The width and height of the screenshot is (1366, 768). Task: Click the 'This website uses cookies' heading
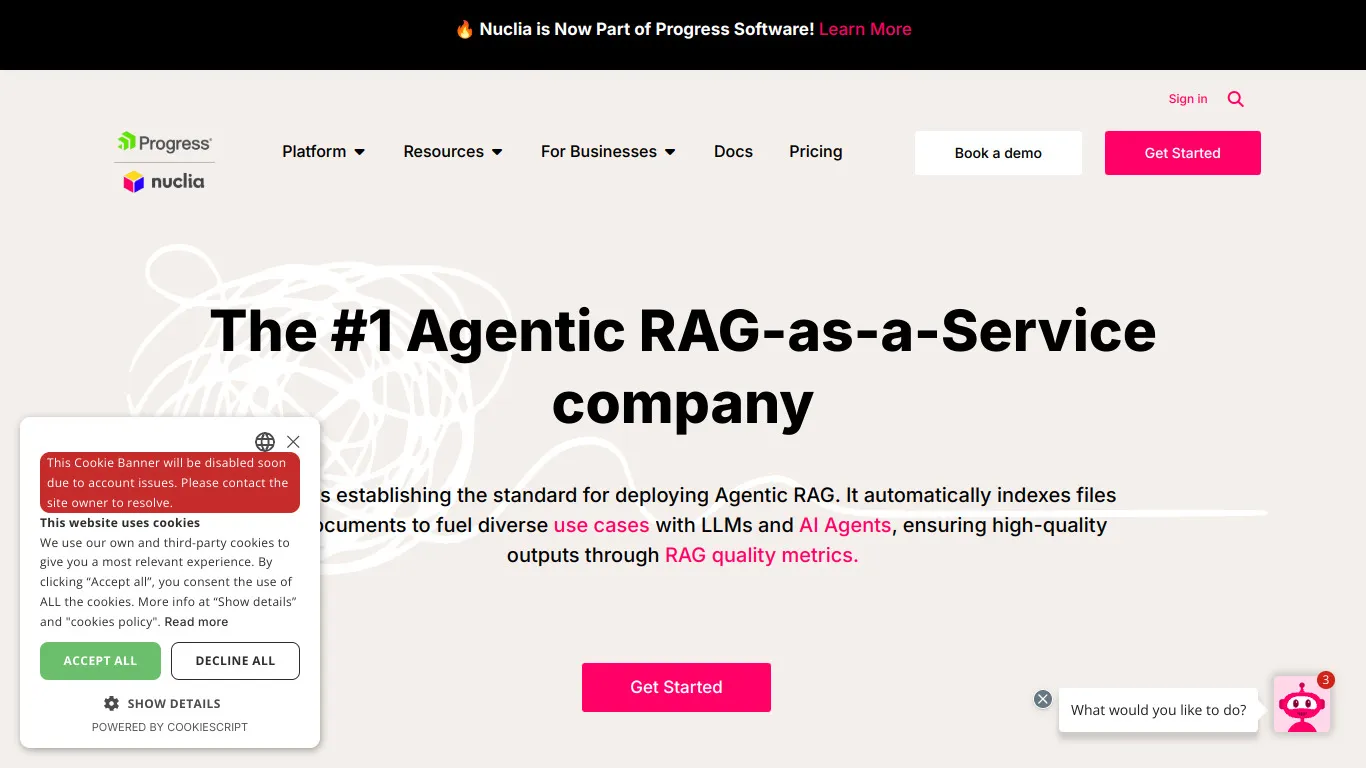[120, 523]
